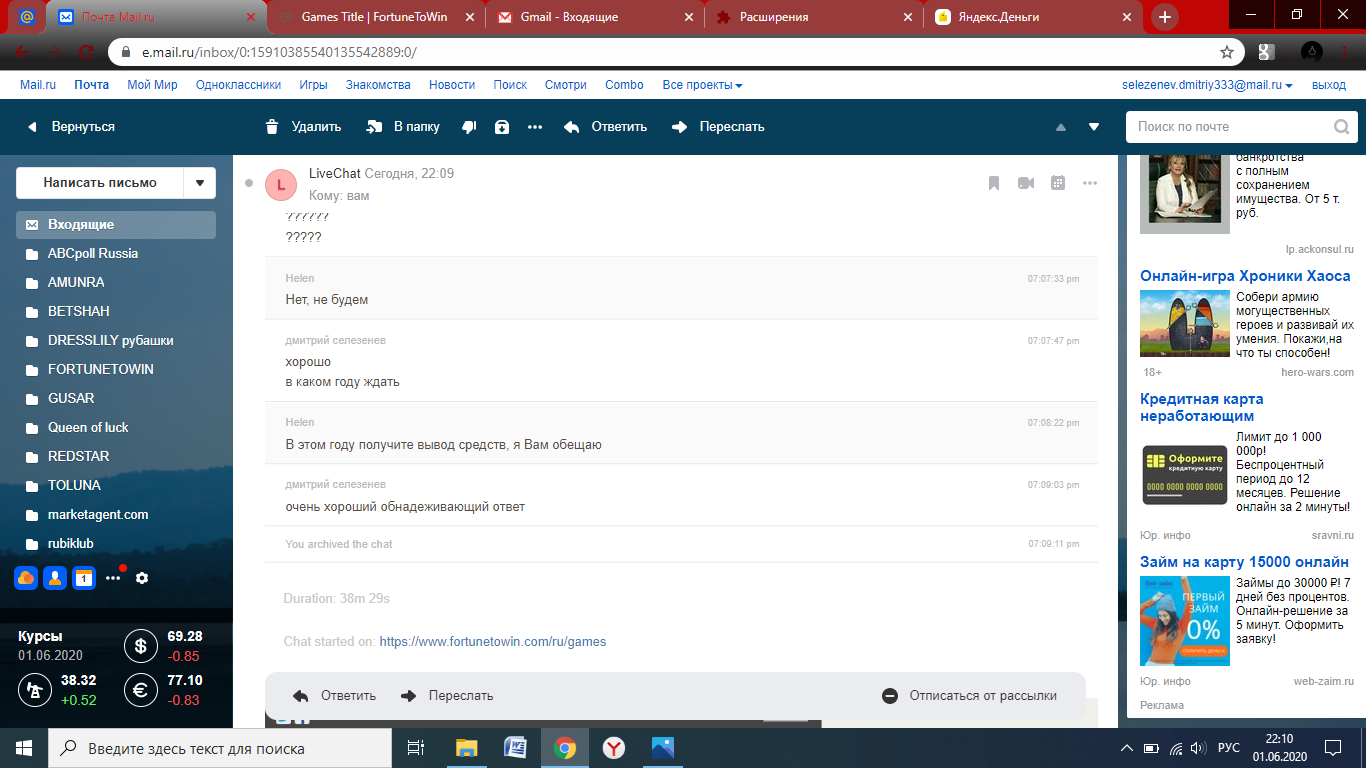Open Входящие folder
This screenshot has height=768, width=1366.
tap(116, 225)
